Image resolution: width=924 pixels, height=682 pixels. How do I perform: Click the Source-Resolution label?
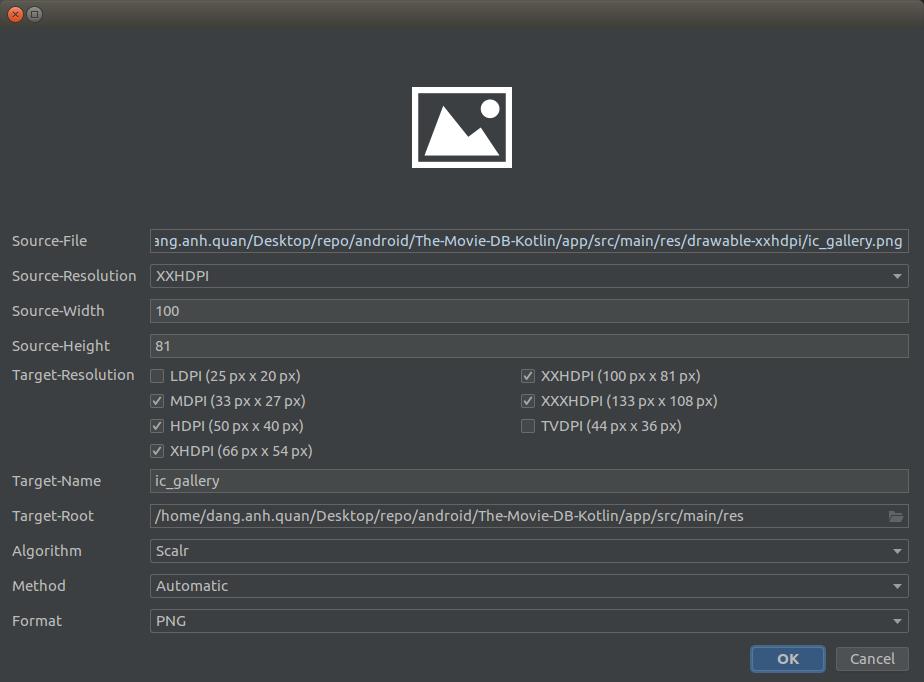74,276
